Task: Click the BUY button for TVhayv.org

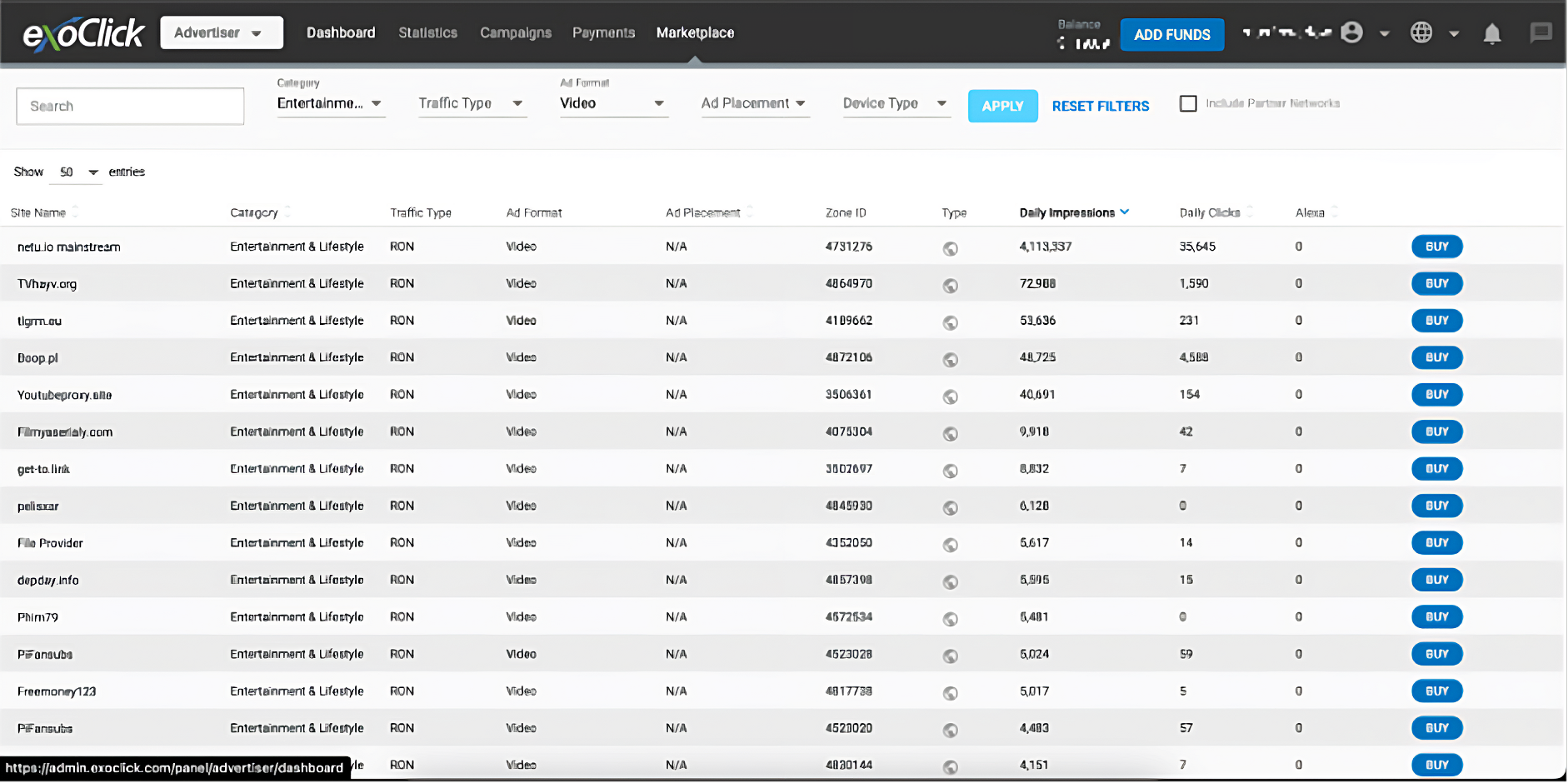Action: click(1436, 284)
